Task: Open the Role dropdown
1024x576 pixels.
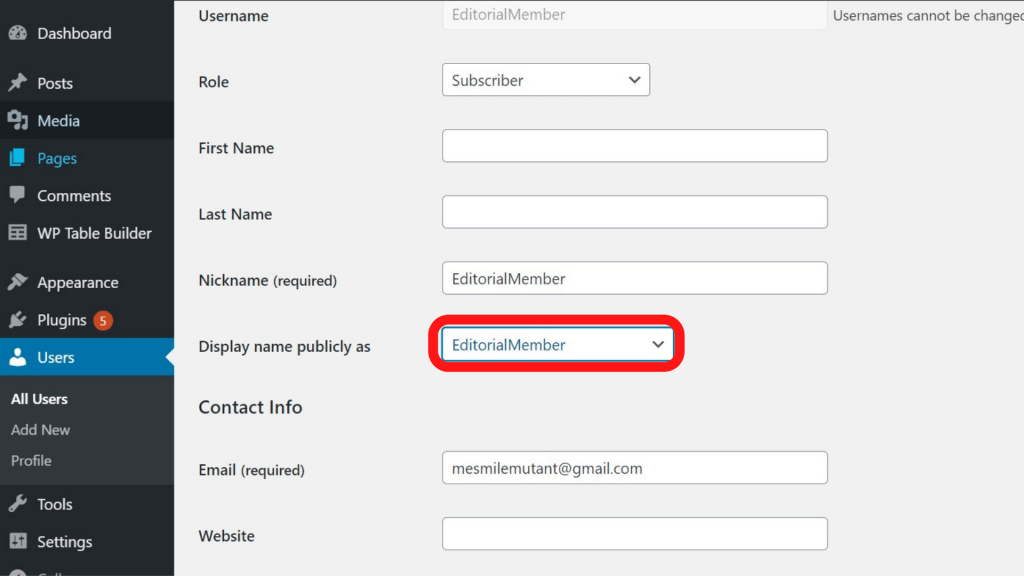Action: tap(546, 80)
